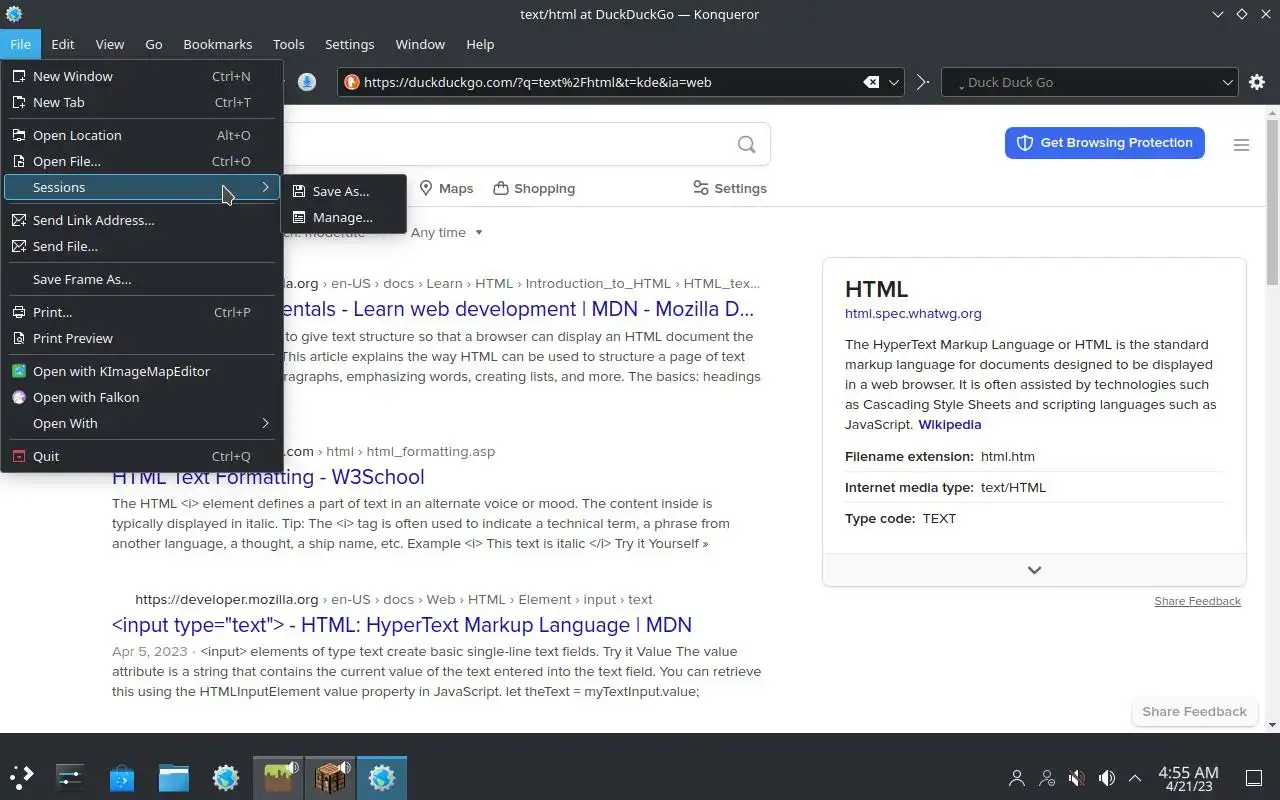1280x800 pixels.
Task: Expand the Open With submenu
Action: [x=142, y=423]
